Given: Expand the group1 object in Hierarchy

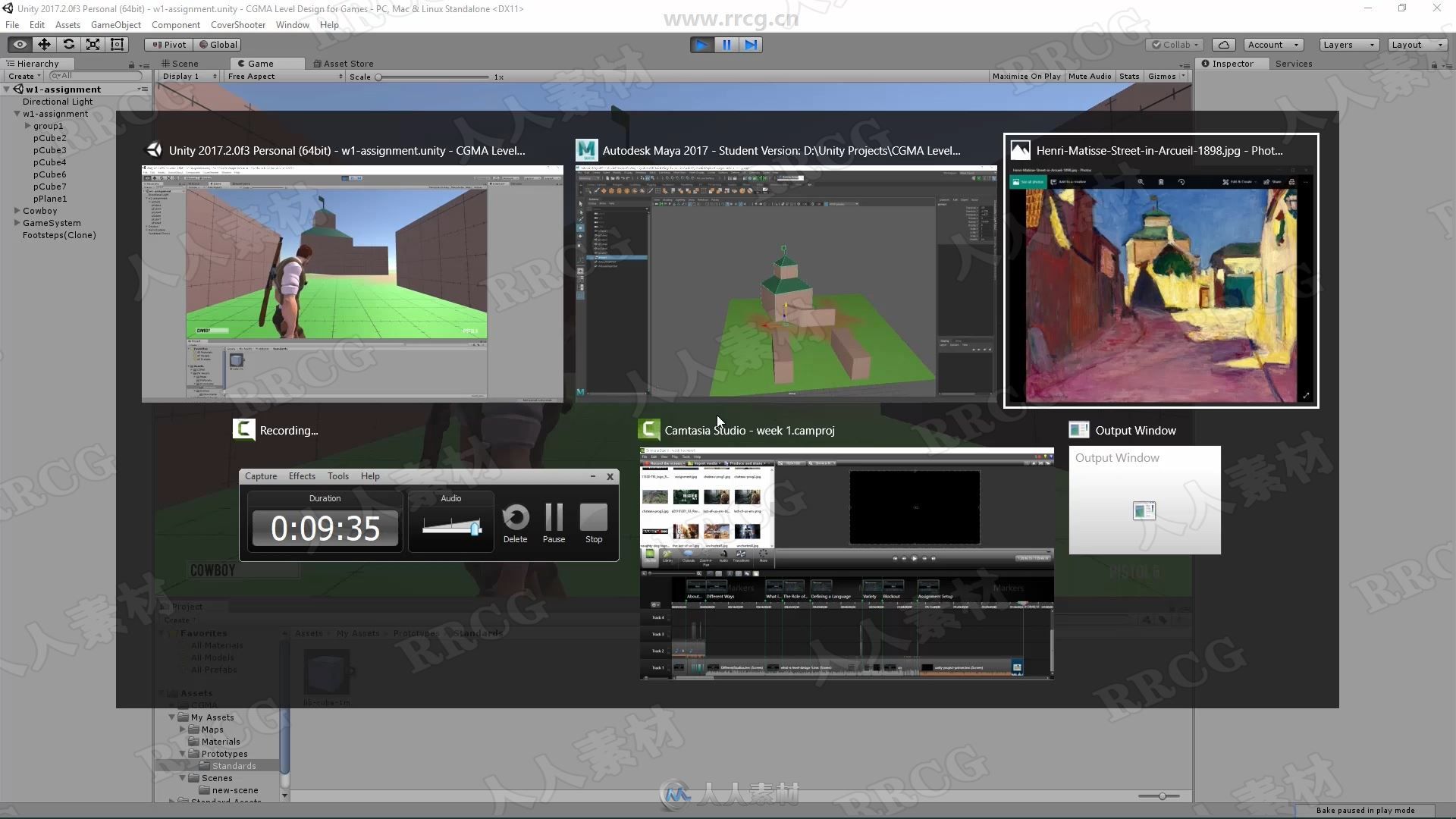Looking at the screenshot, I should pos(28,126).
